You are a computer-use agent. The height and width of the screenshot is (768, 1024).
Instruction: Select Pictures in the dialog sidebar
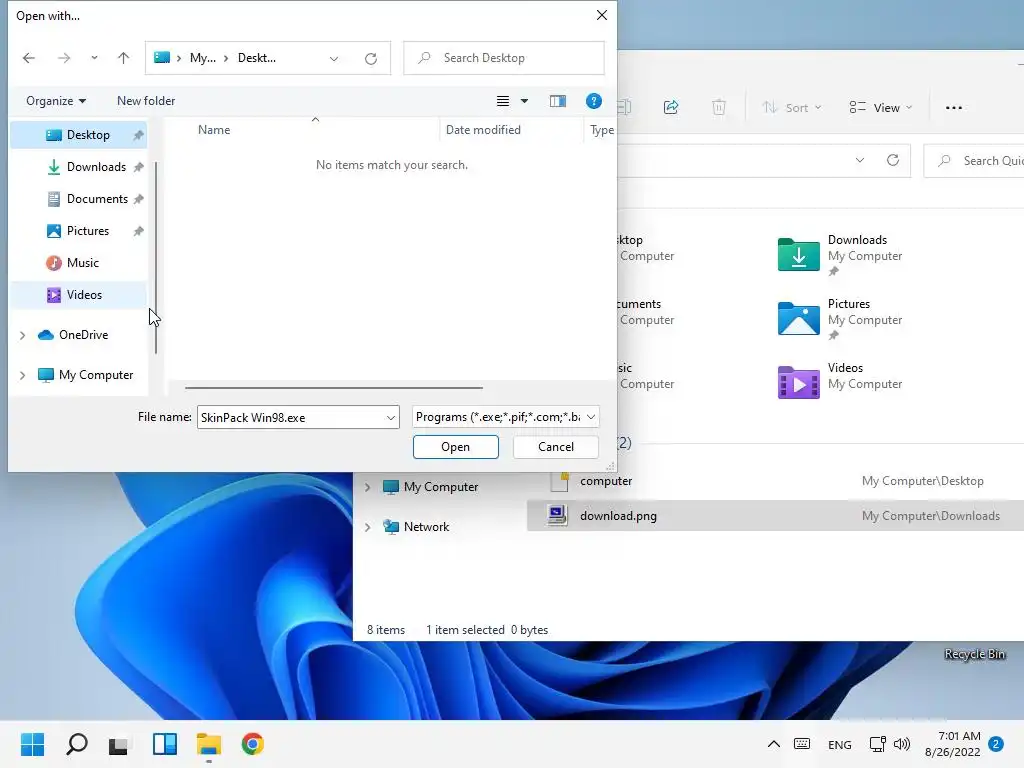coord(78,231)
